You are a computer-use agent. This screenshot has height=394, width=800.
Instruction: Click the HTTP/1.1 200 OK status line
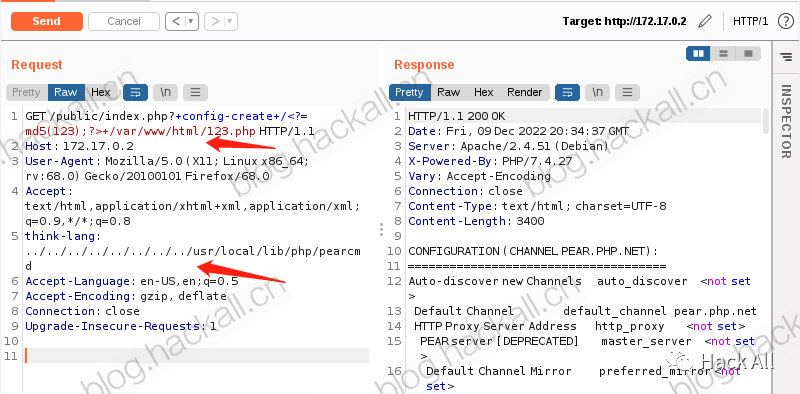(x=457, y=116)
